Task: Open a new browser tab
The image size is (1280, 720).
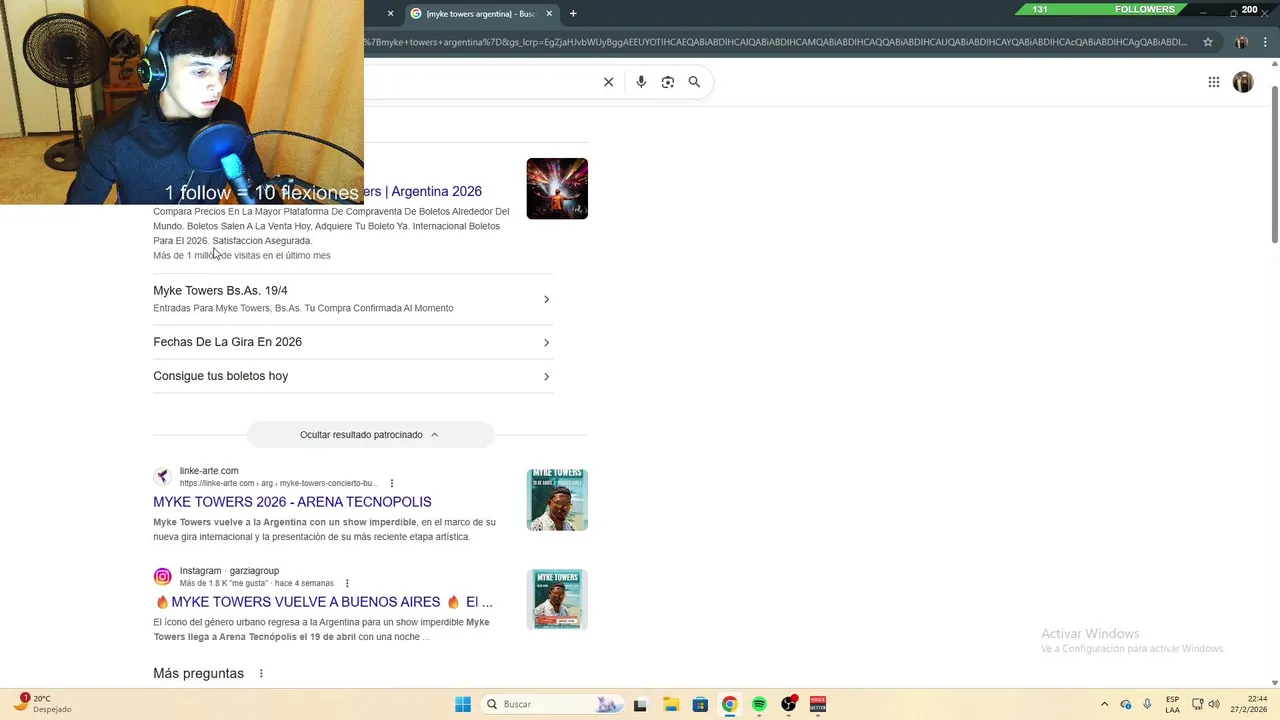Action: [x=573, y=13]
